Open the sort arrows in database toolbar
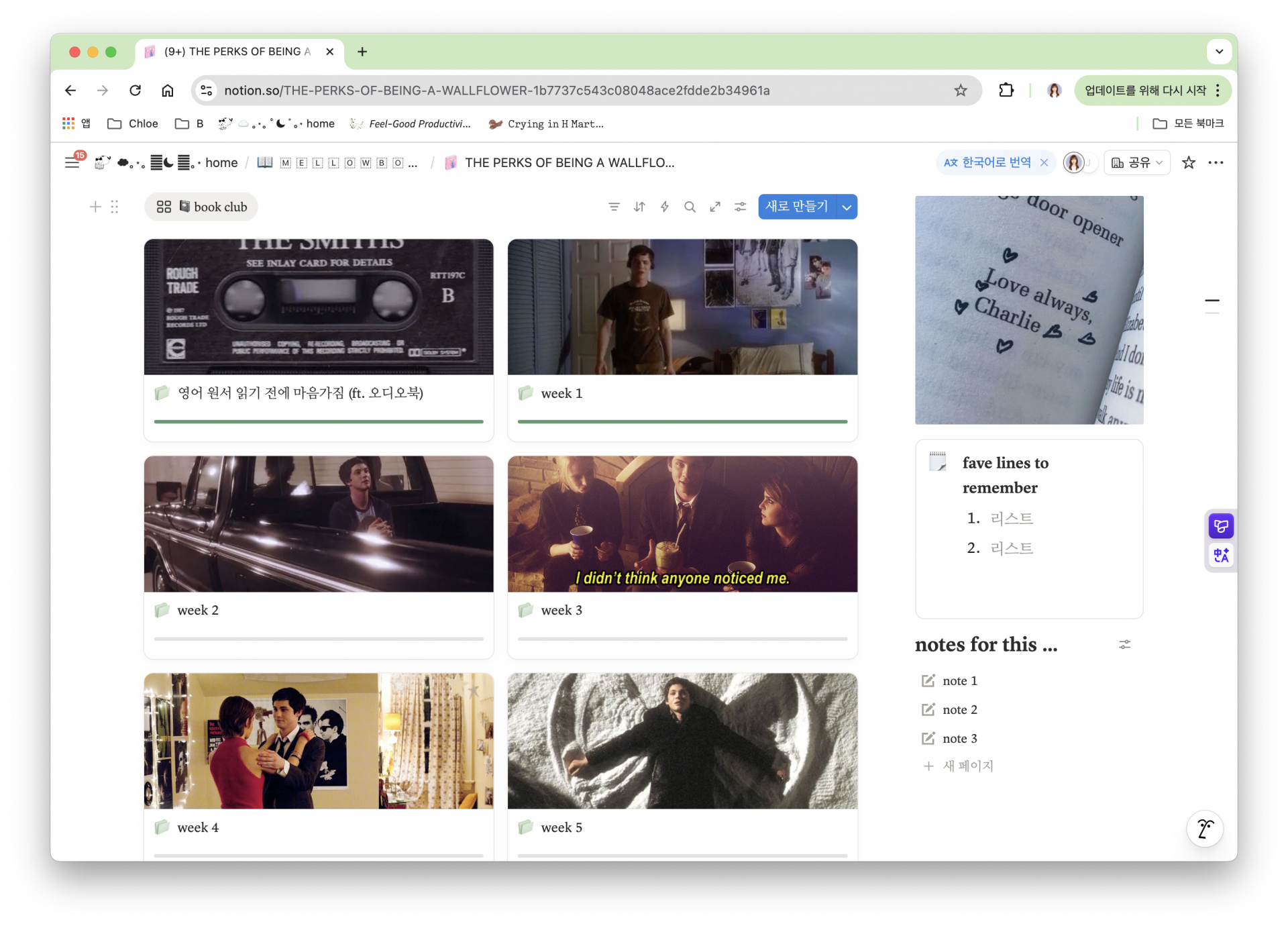This screenshot has height=928, width=1288. (639, 207)
